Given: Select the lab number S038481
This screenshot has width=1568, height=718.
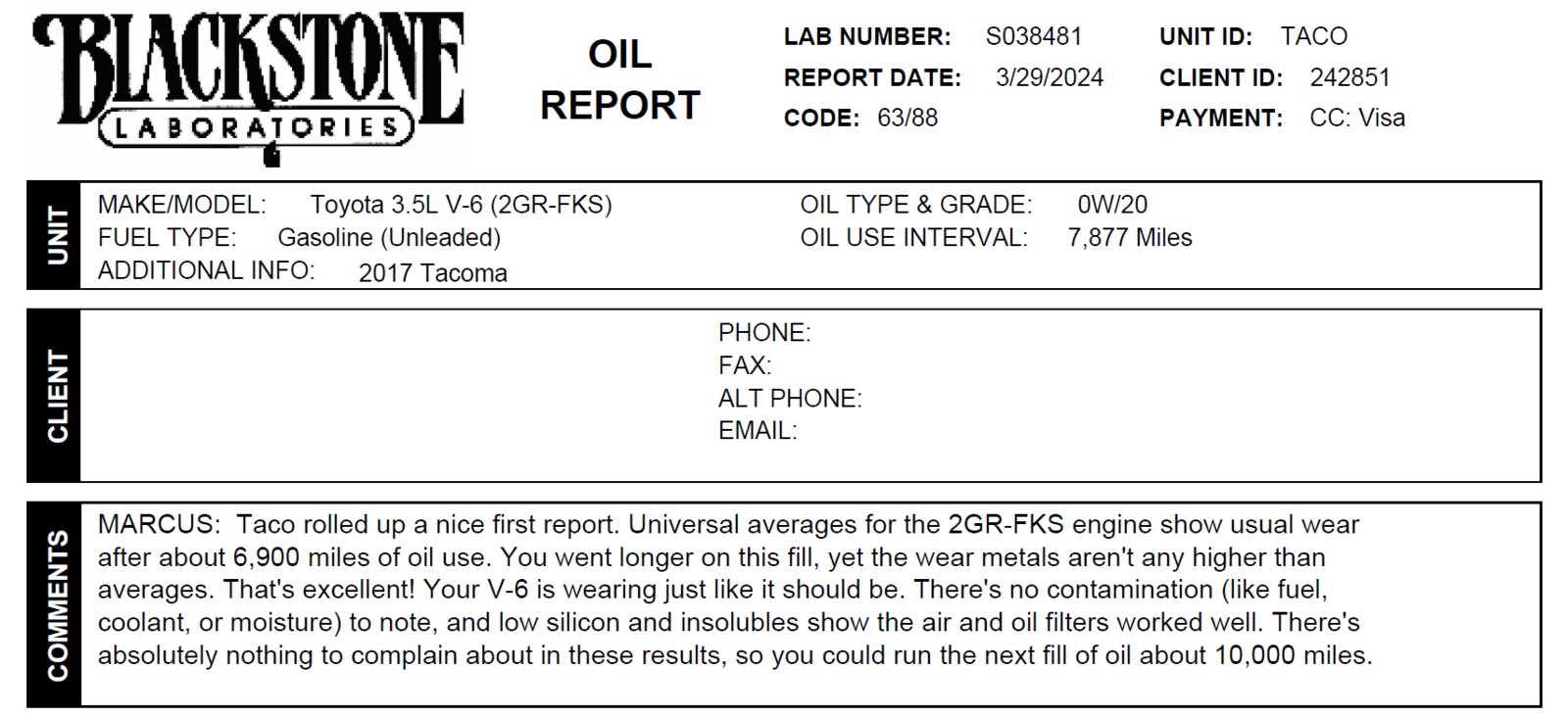Looking at the screenshot, I should tap(1034, 37).
